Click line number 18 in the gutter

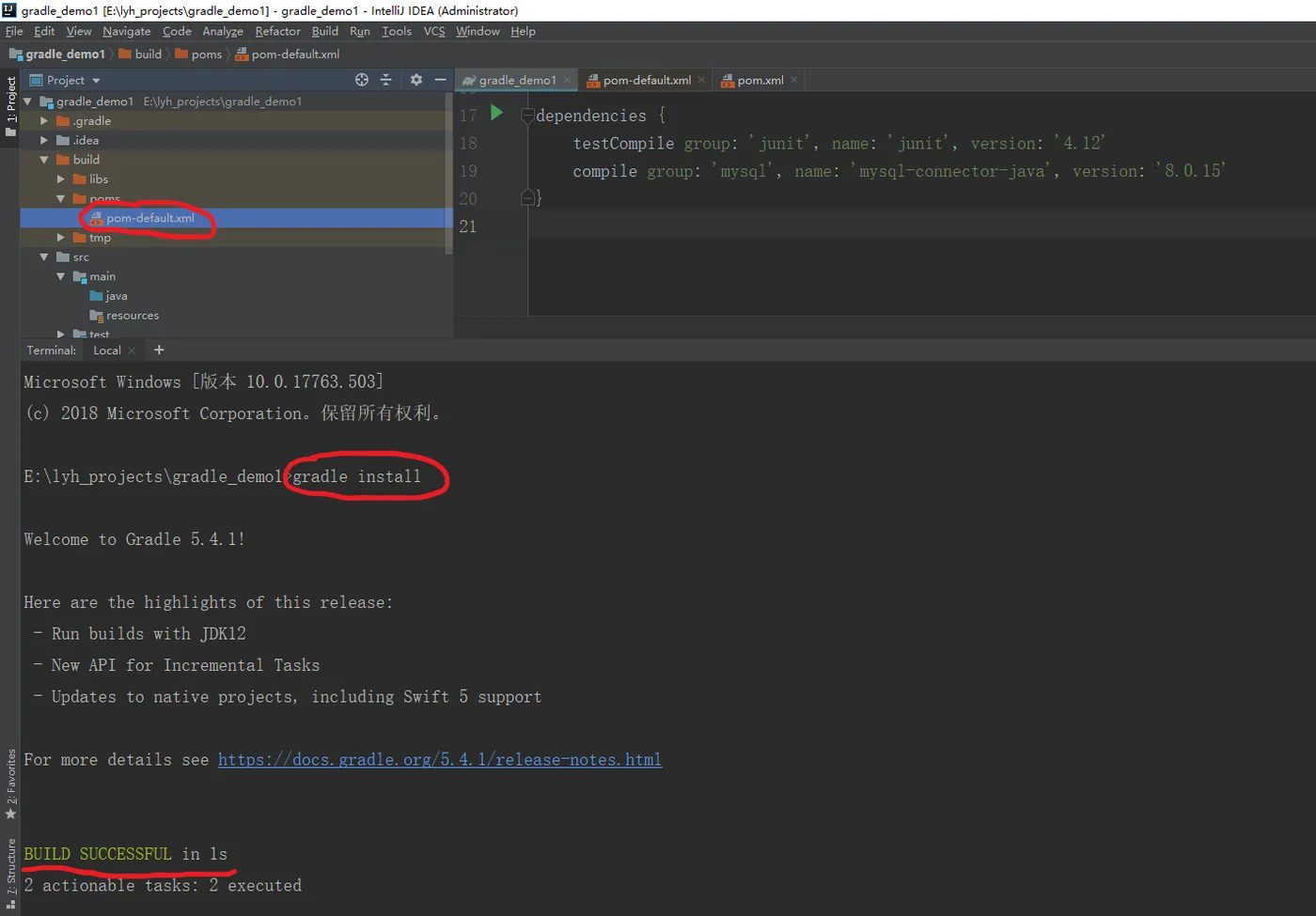(468, 143)
